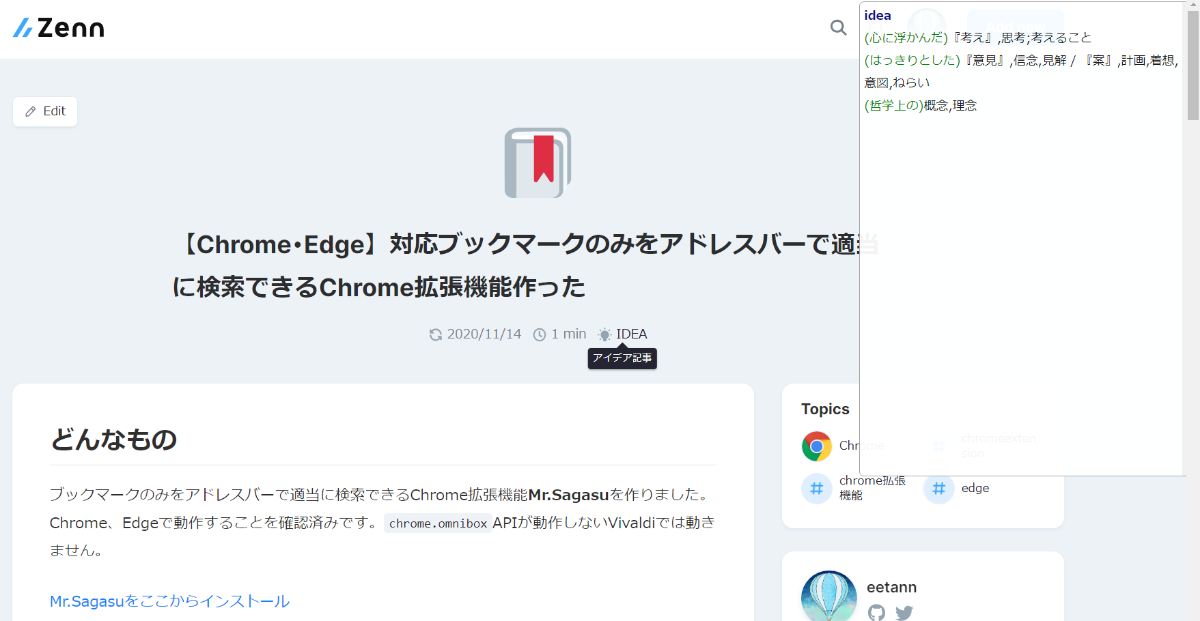Click the (哲学上の)概念,理念 definition line
The width and height of the screenshot is (1200, 621).
click(x=921, y=105)
